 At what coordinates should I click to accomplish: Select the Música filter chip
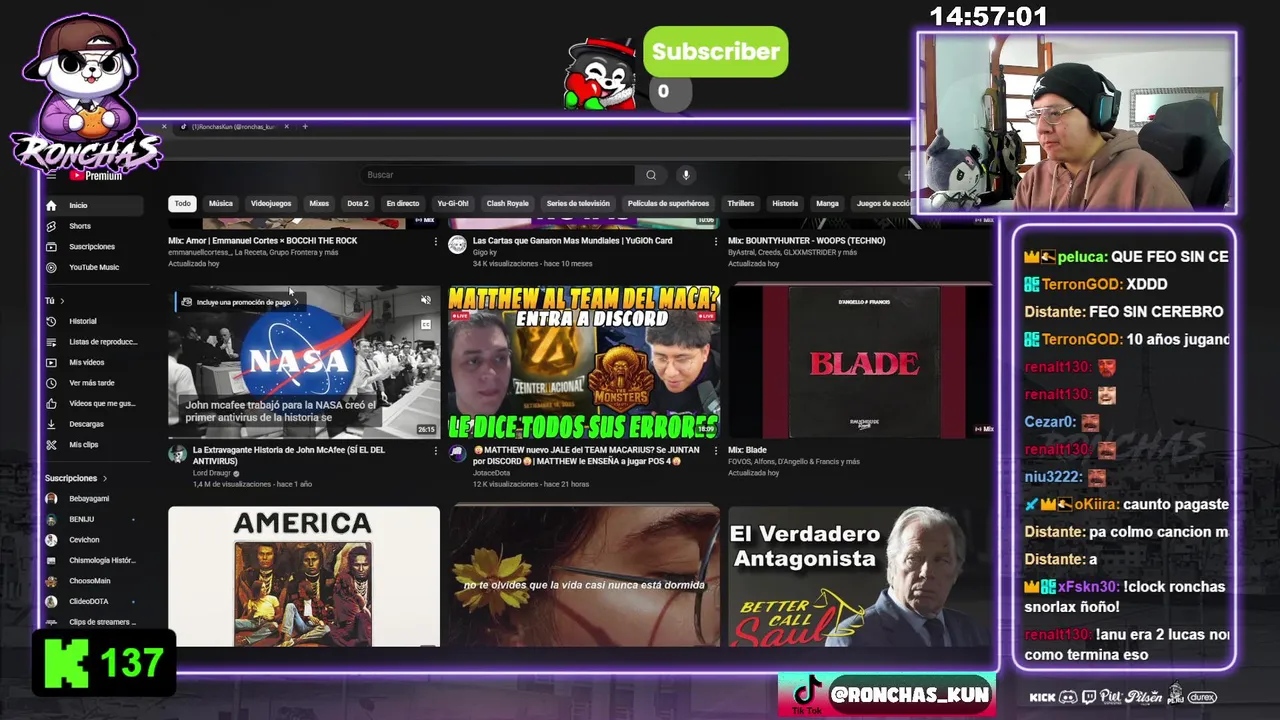[x=221, y=204]
